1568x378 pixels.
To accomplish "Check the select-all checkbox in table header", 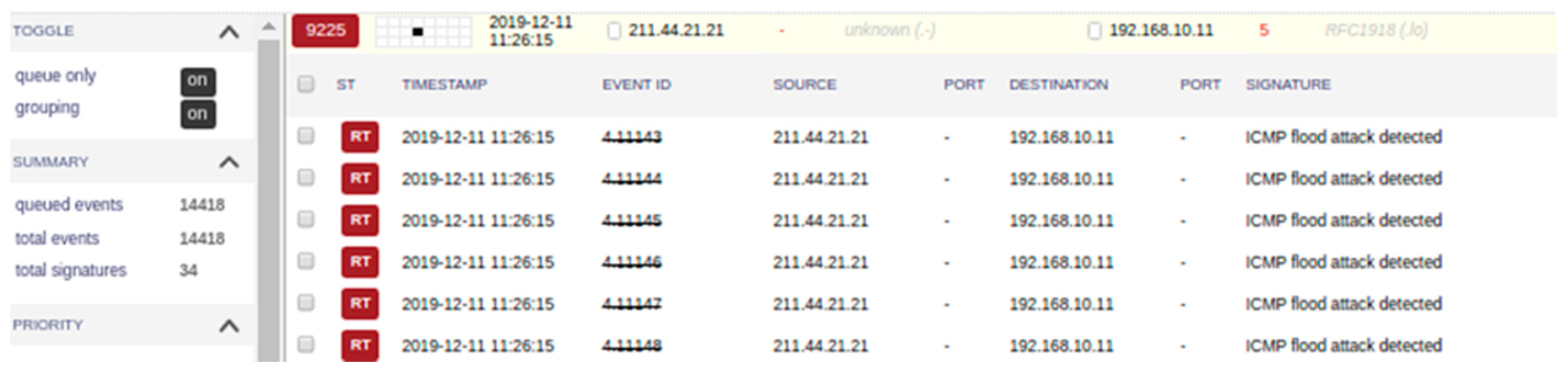I will click(306, 84).
